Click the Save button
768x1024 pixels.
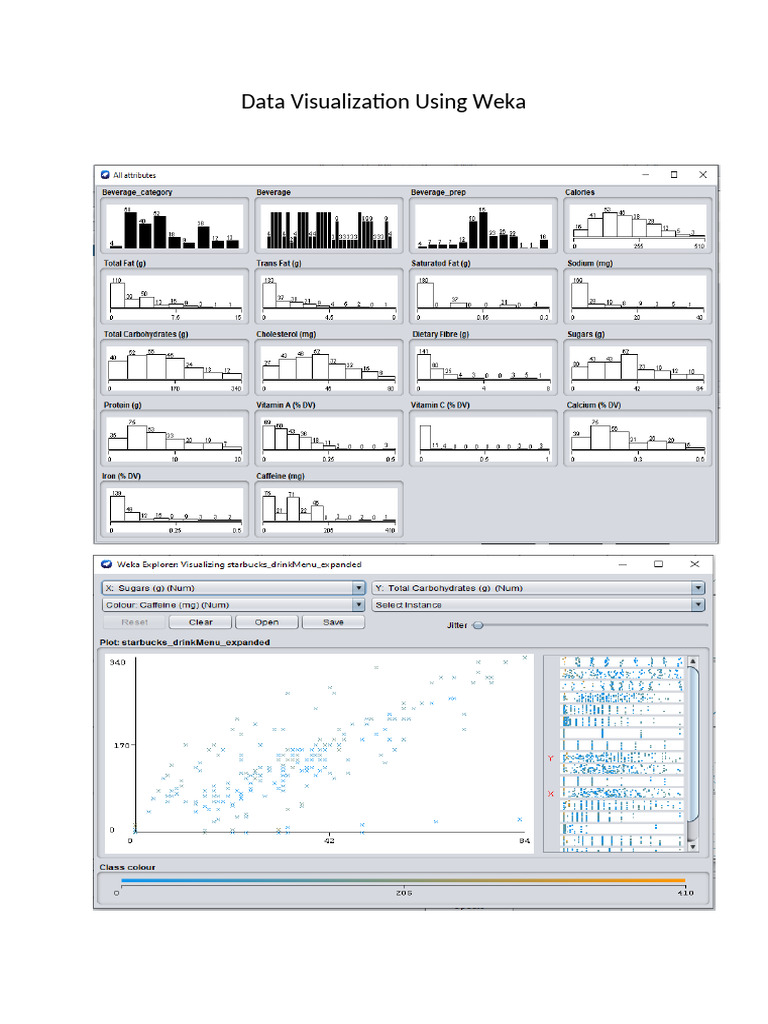point(333,622)
